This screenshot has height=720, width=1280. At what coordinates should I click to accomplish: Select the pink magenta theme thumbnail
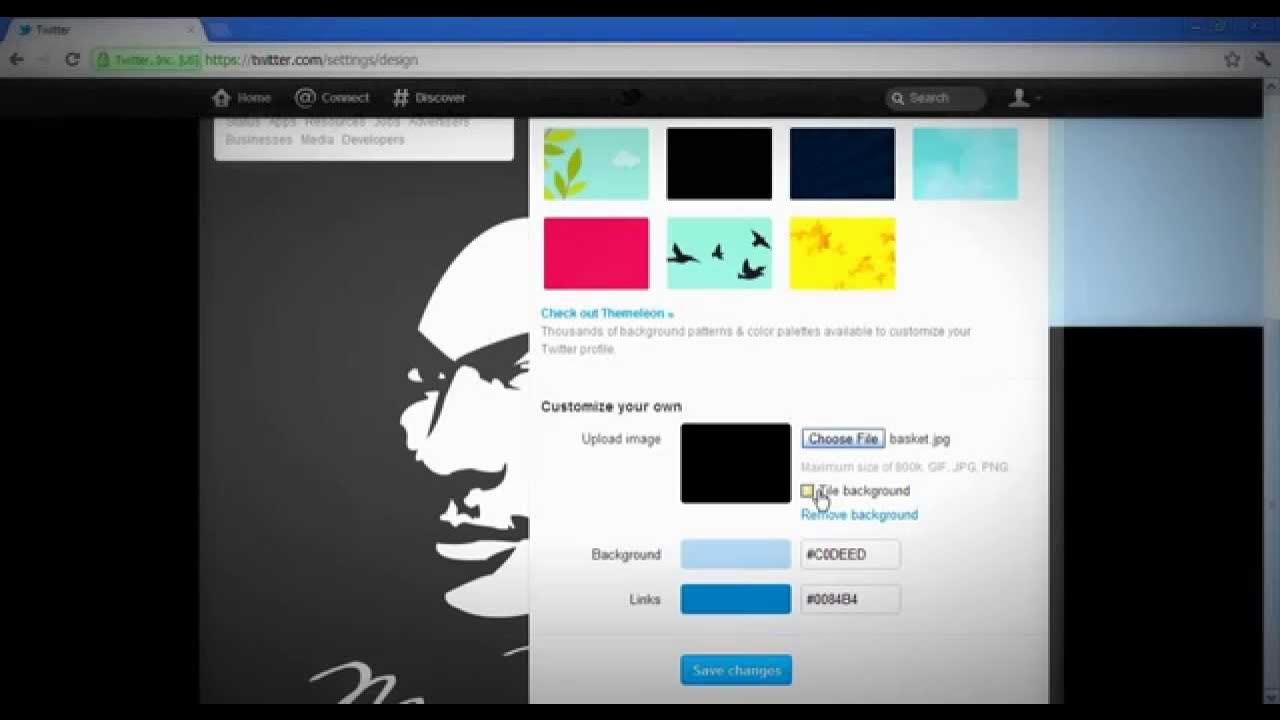[x=596, y=253]
